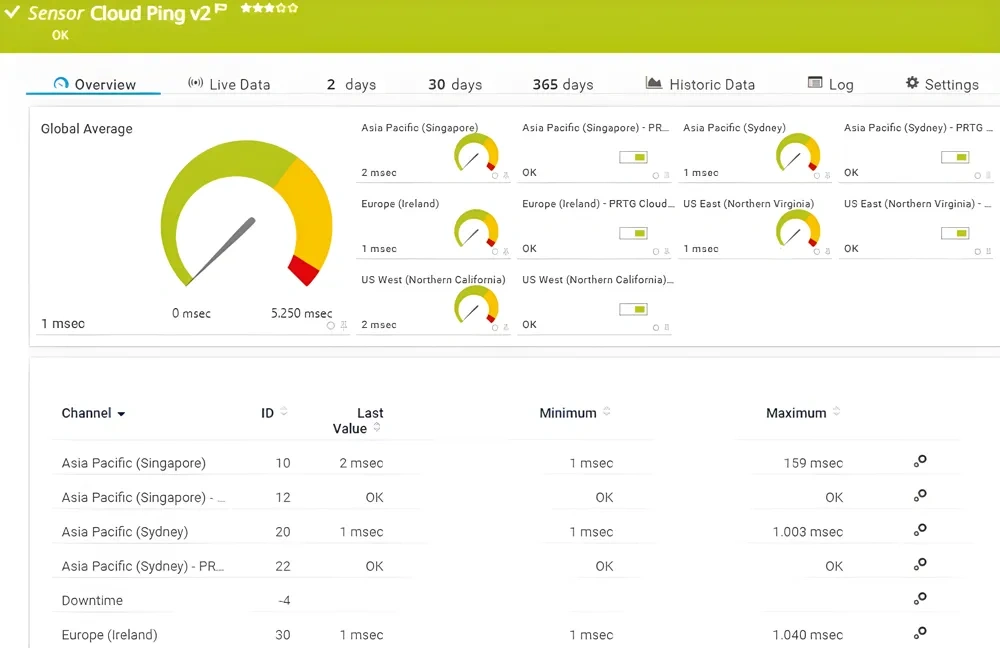1000x648 pixels.
Task: Toggle the Asia Pacific (Singapore) - PR... status switch
Action: coord(633,157)
